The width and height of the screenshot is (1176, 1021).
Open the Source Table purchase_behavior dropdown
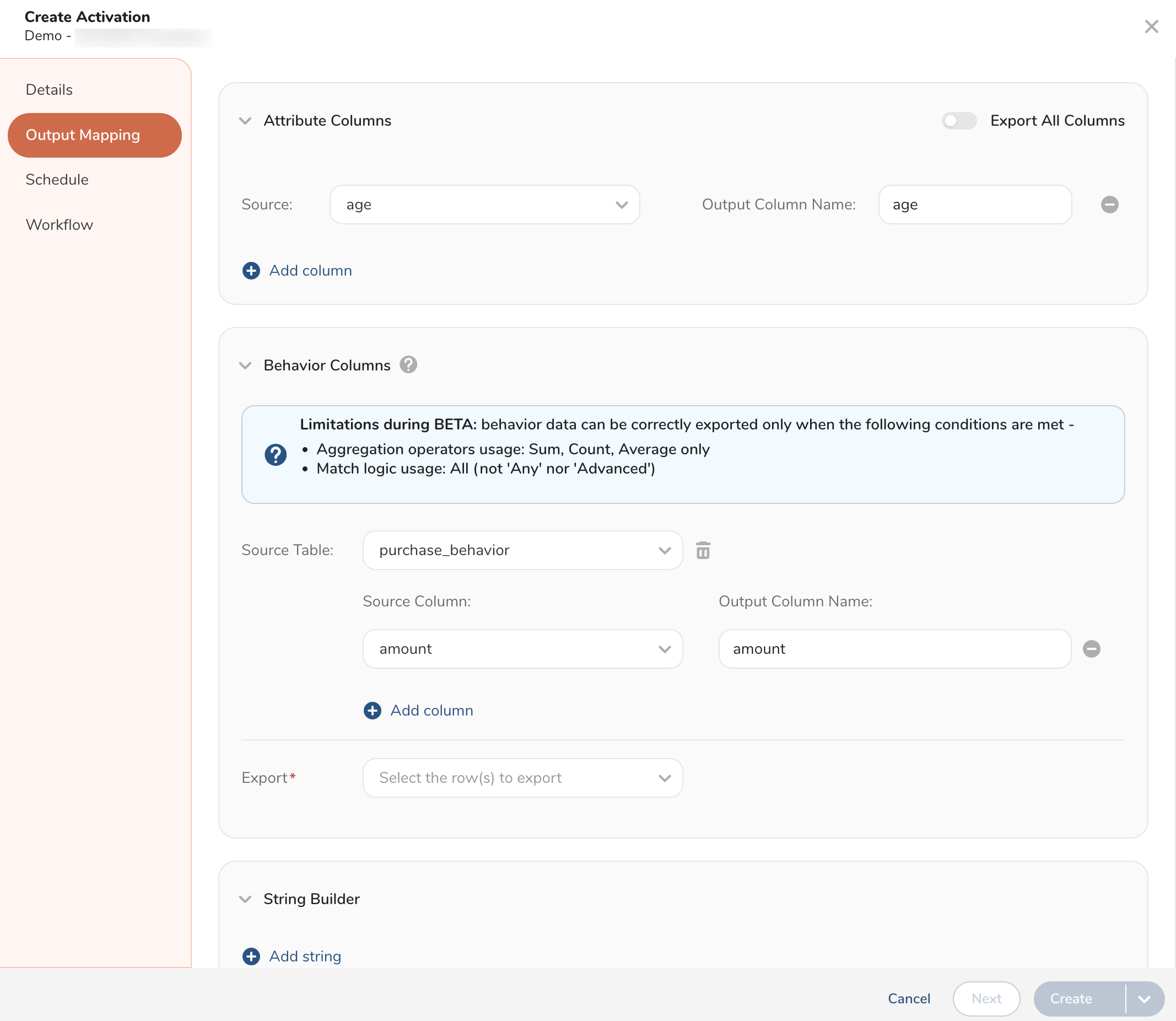coord(522,550)
